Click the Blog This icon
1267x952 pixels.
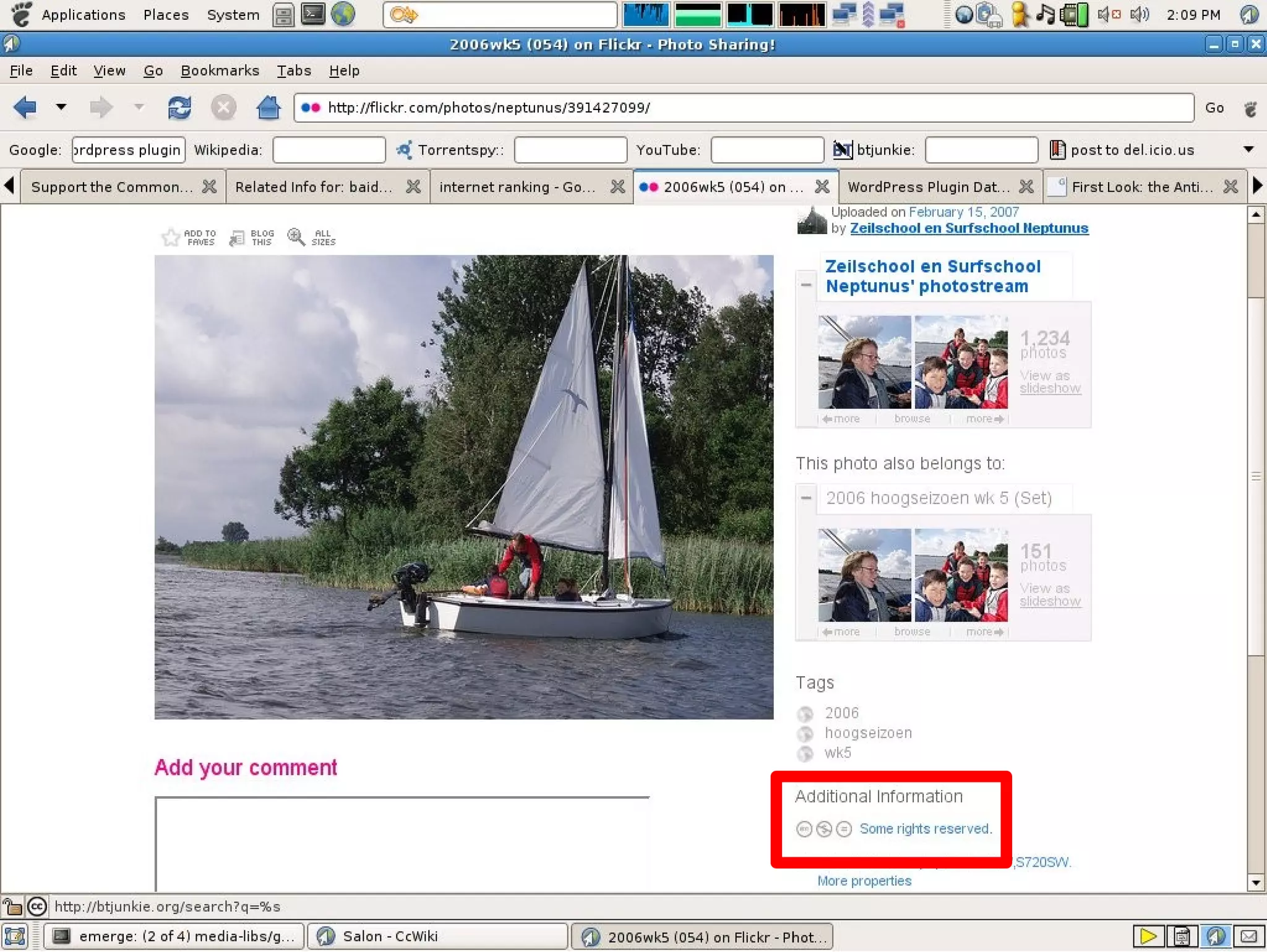[238, 238]
